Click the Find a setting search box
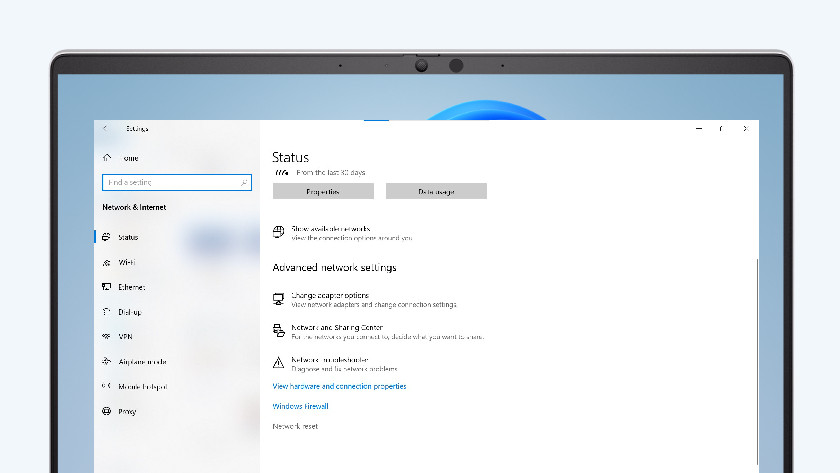 coord(170,183)
